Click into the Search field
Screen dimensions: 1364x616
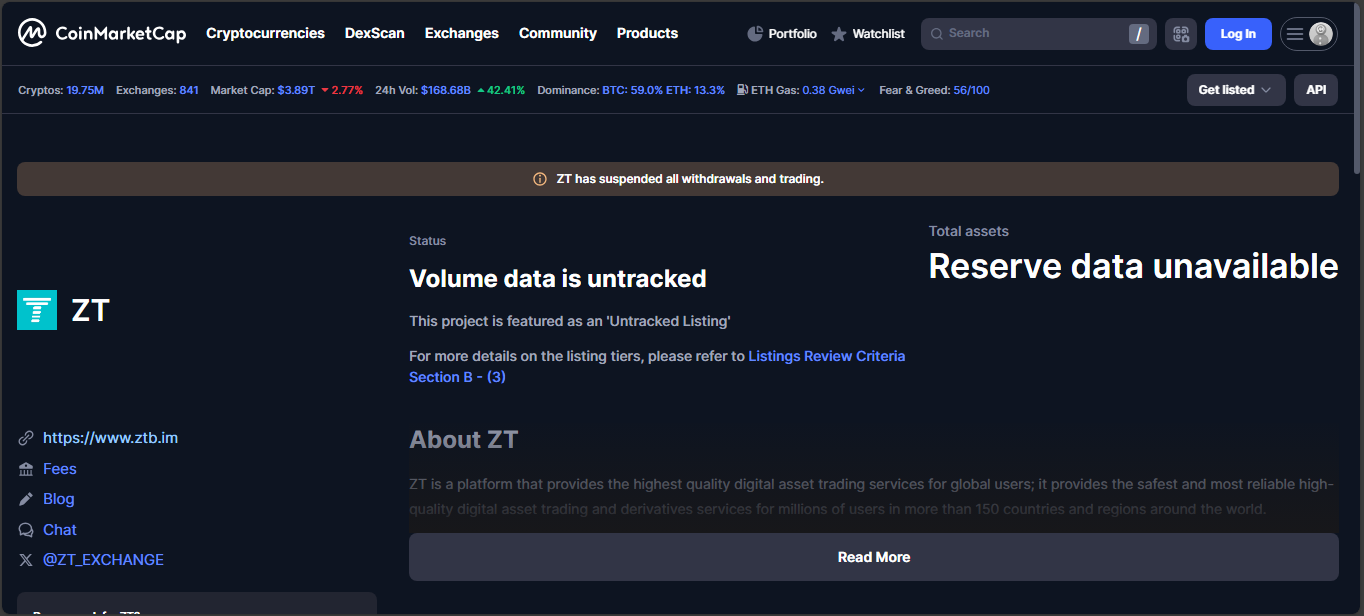[x=1030, y=34]
